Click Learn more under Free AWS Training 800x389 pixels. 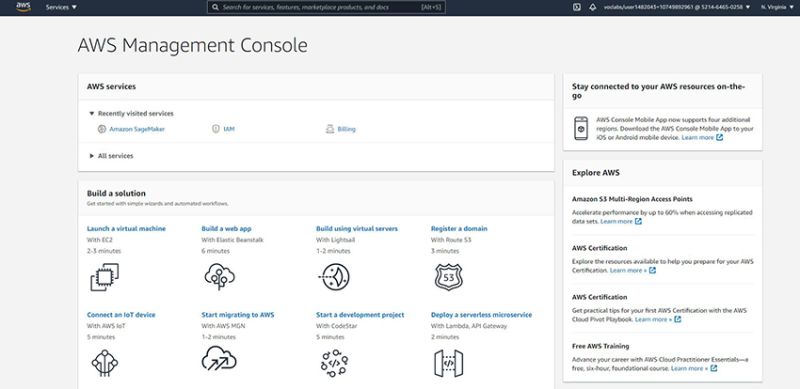689,369
